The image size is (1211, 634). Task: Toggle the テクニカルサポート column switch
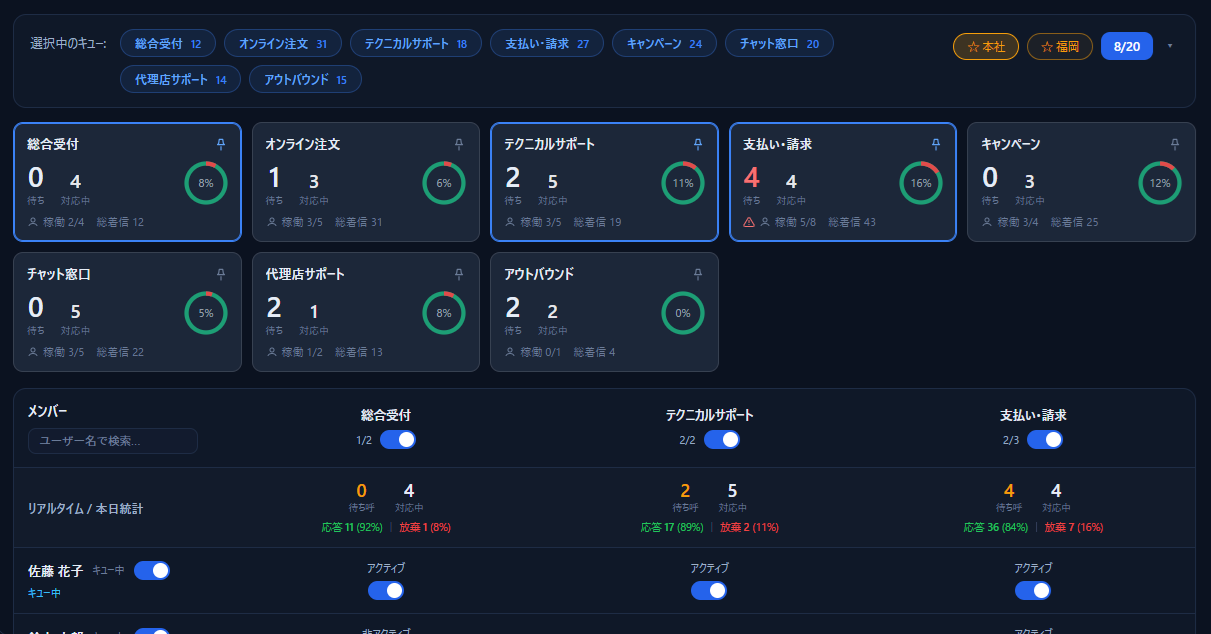coord(722,440)
